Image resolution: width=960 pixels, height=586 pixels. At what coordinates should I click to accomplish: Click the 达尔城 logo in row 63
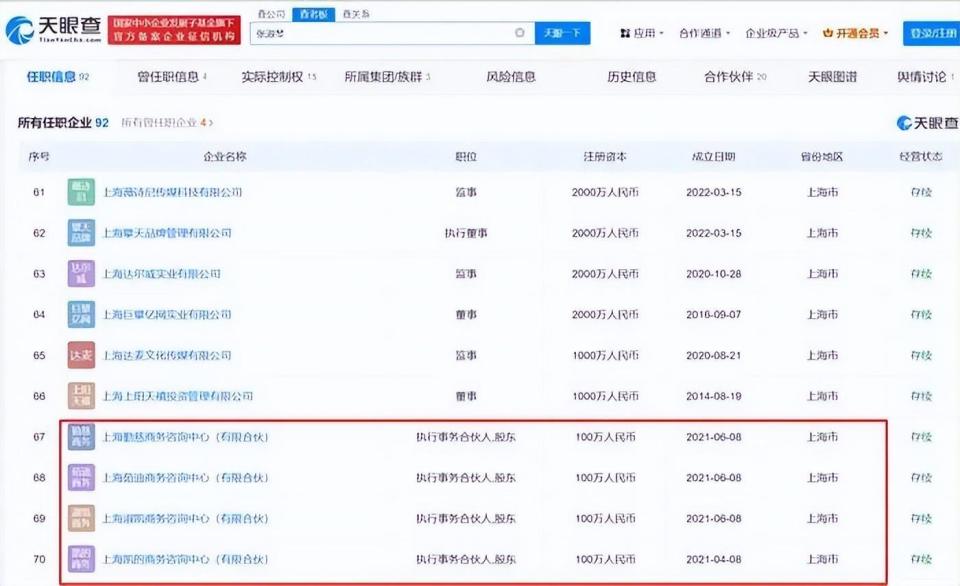click(x=80, y=273)
